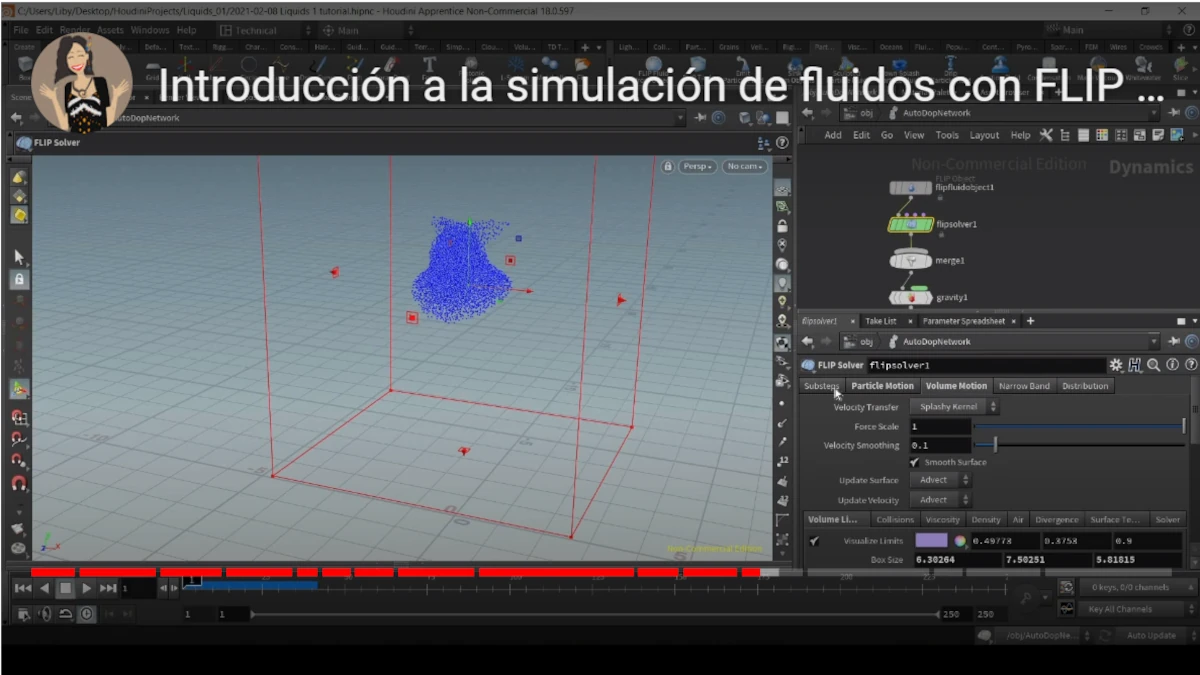Play the simulation forward
Screen dimensions: 1200x675
click(x=87, y=589)
